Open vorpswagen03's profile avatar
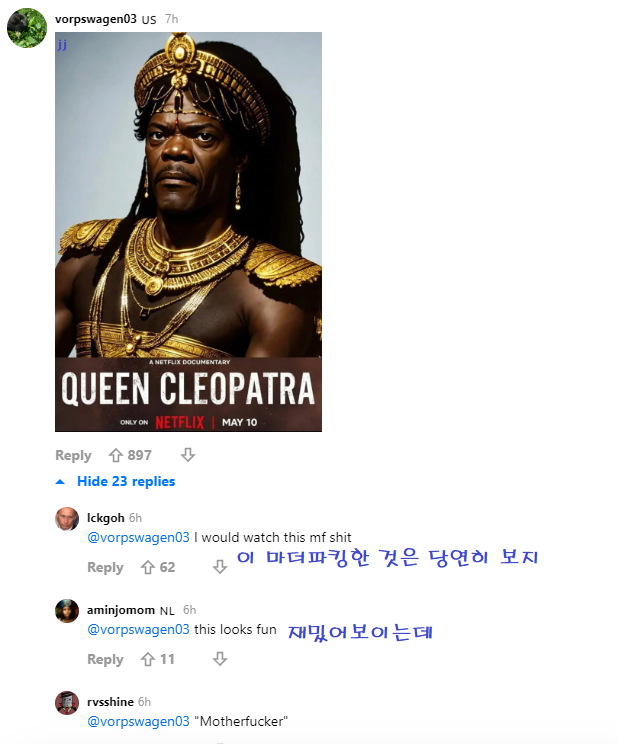The image size is (618, 744). pyautogui.click(x=27, y=28)
